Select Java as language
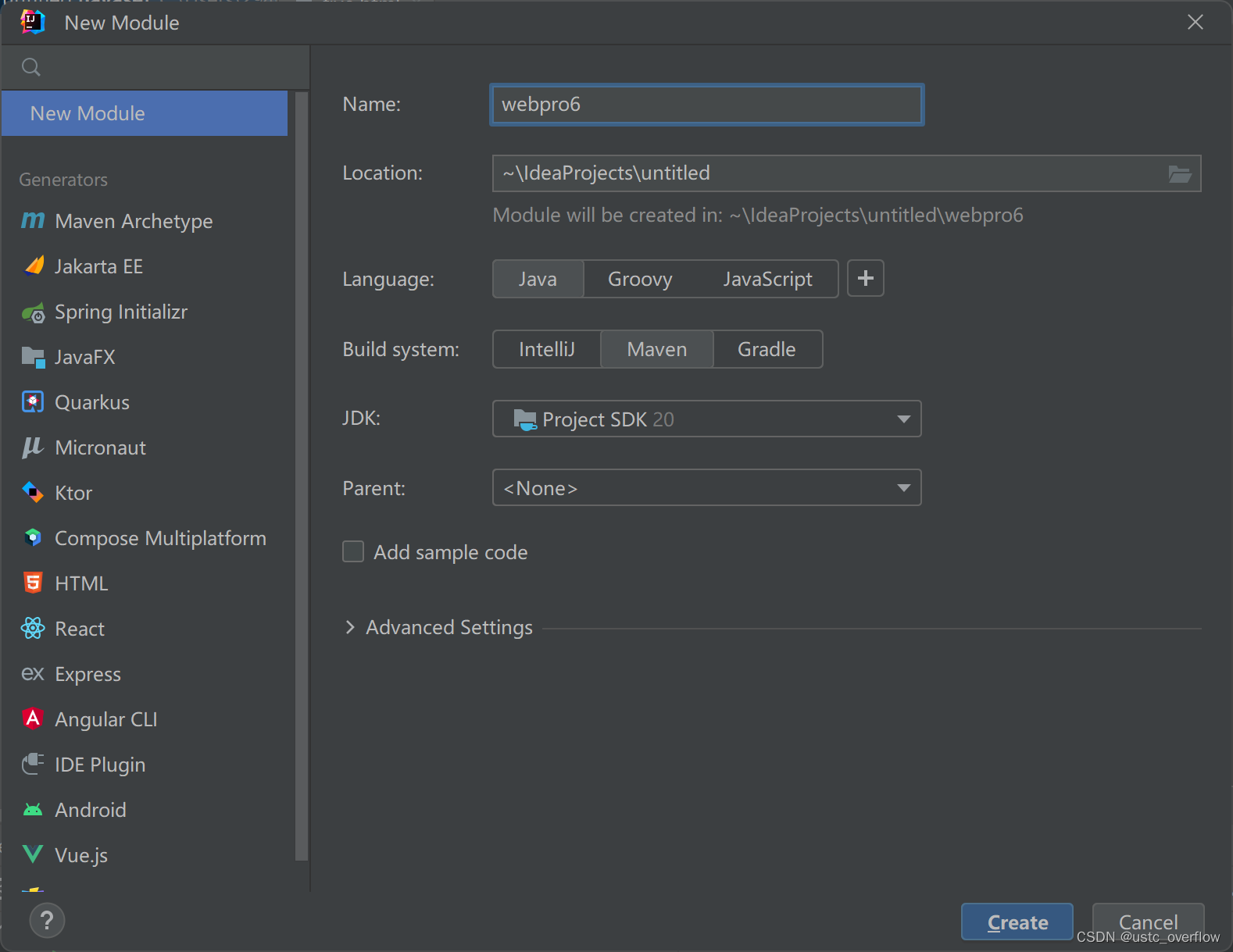The image size is (1233, 952). coord(538,279)
